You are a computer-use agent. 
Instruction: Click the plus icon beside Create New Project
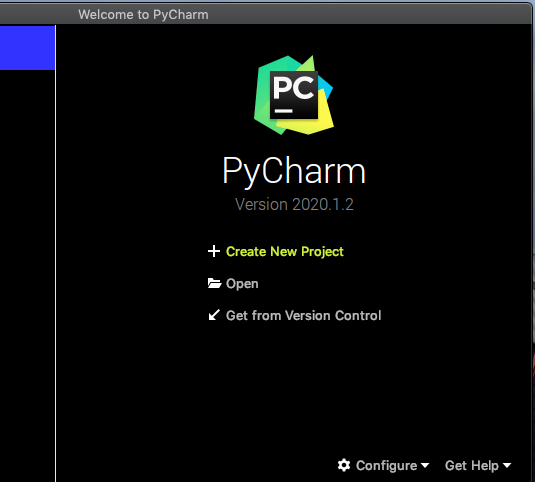(214, 251)
